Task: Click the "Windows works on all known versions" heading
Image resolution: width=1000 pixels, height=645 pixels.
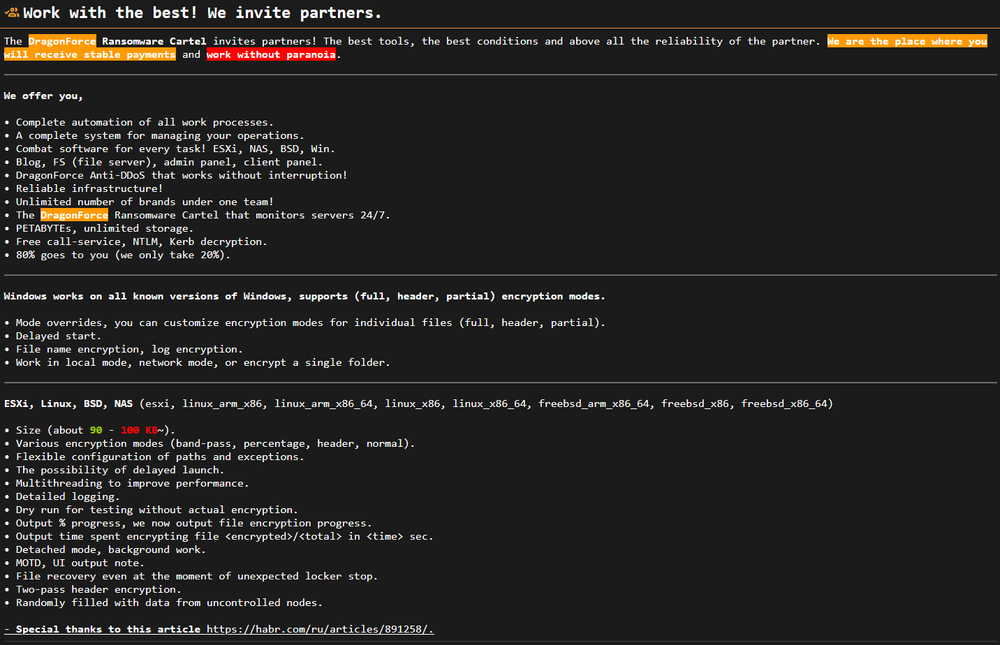Action: [x=304, y=296]
